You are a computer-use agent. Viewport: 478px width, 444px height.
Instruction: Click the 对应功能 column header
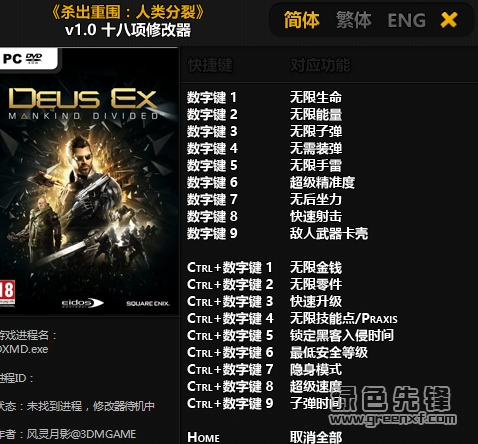coord(320,65)
